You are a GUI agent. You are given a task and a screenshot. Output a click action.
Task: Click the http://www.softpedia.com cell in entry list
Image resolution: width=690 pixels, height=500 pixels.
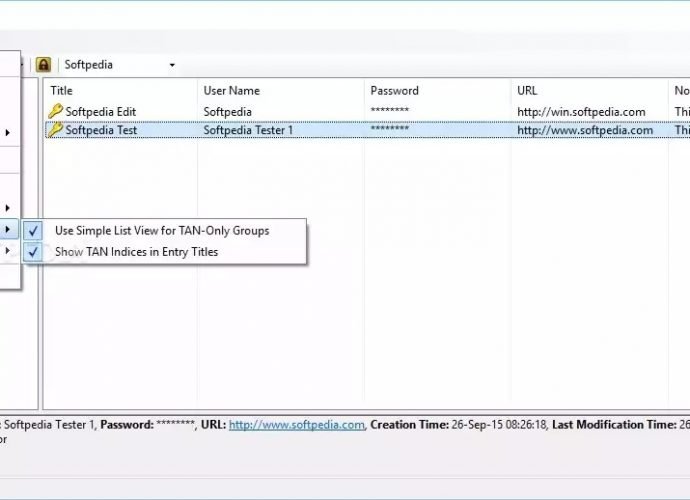click(585, 130)
